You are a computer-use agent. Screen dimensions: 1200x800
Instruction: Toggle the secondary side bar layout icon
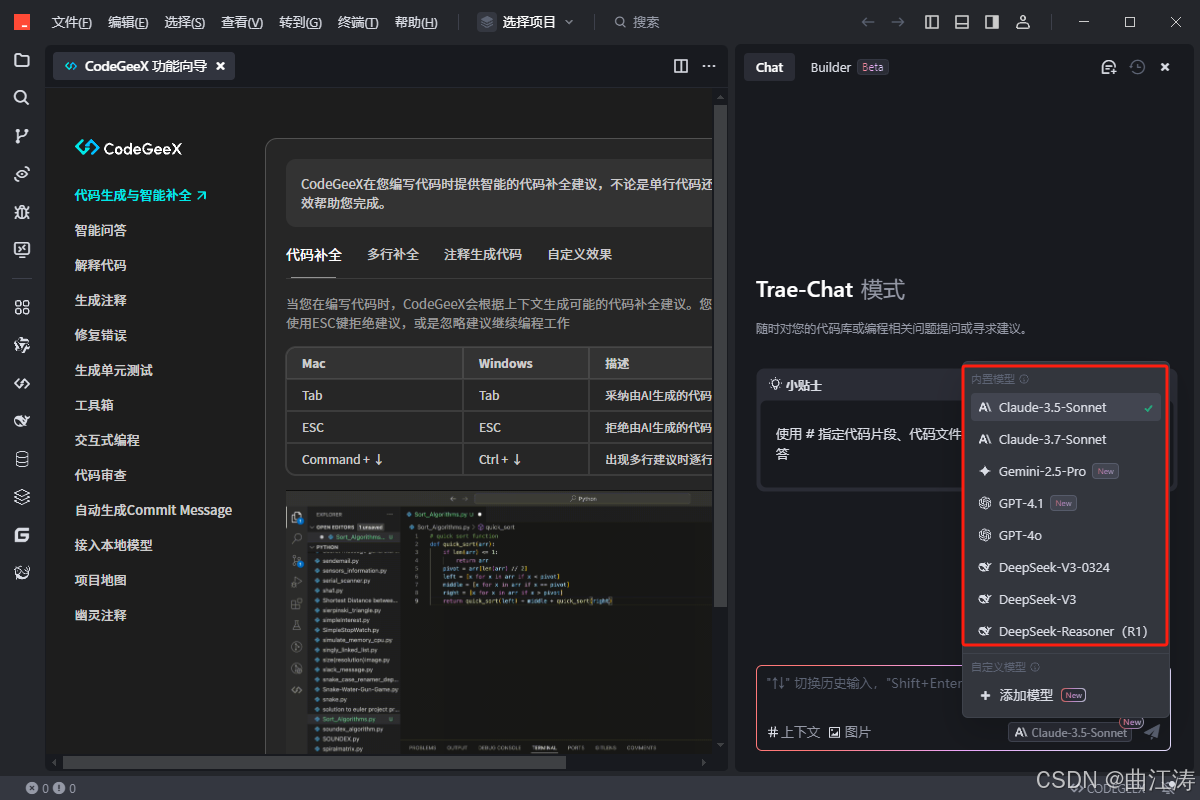tap(992, 22)
